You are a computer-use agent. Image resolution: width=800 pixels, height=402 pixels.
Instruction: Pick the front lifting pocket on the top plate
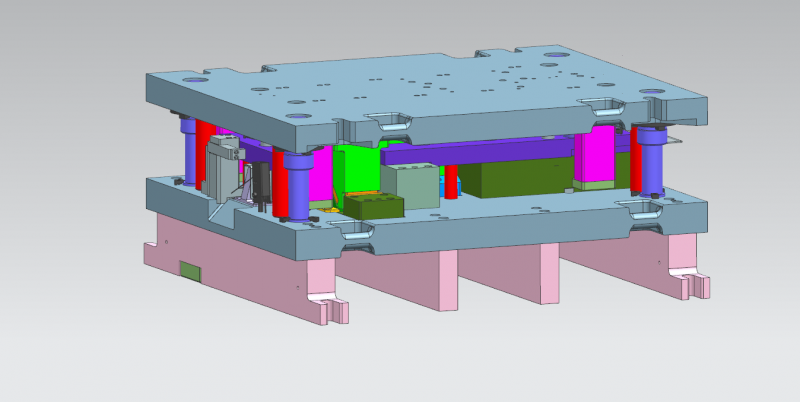pos(390,122)
